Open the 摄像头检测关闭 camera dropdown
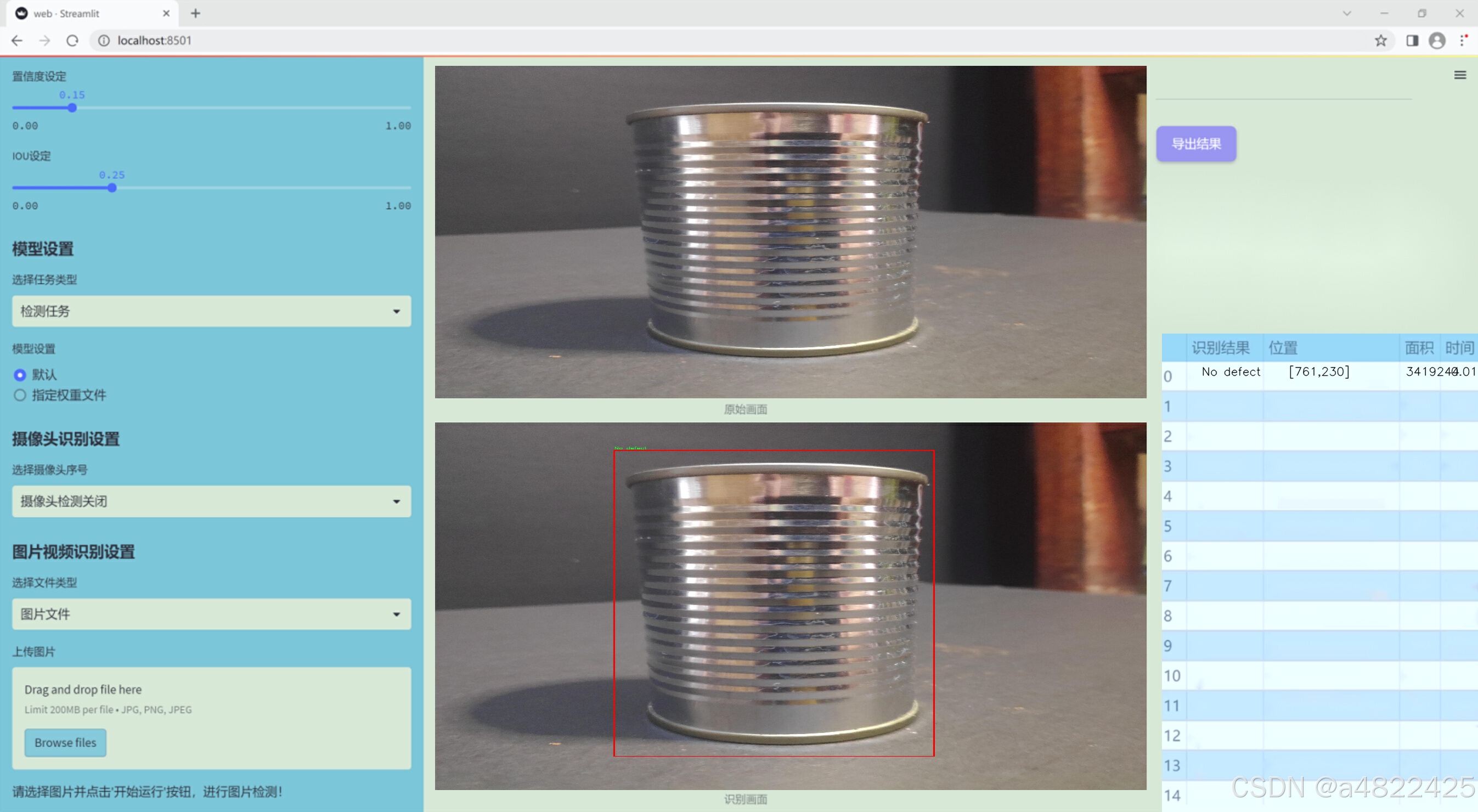The width and height of the screenshot is (1478, 812). pyautogui.click(x=211, y=501)
